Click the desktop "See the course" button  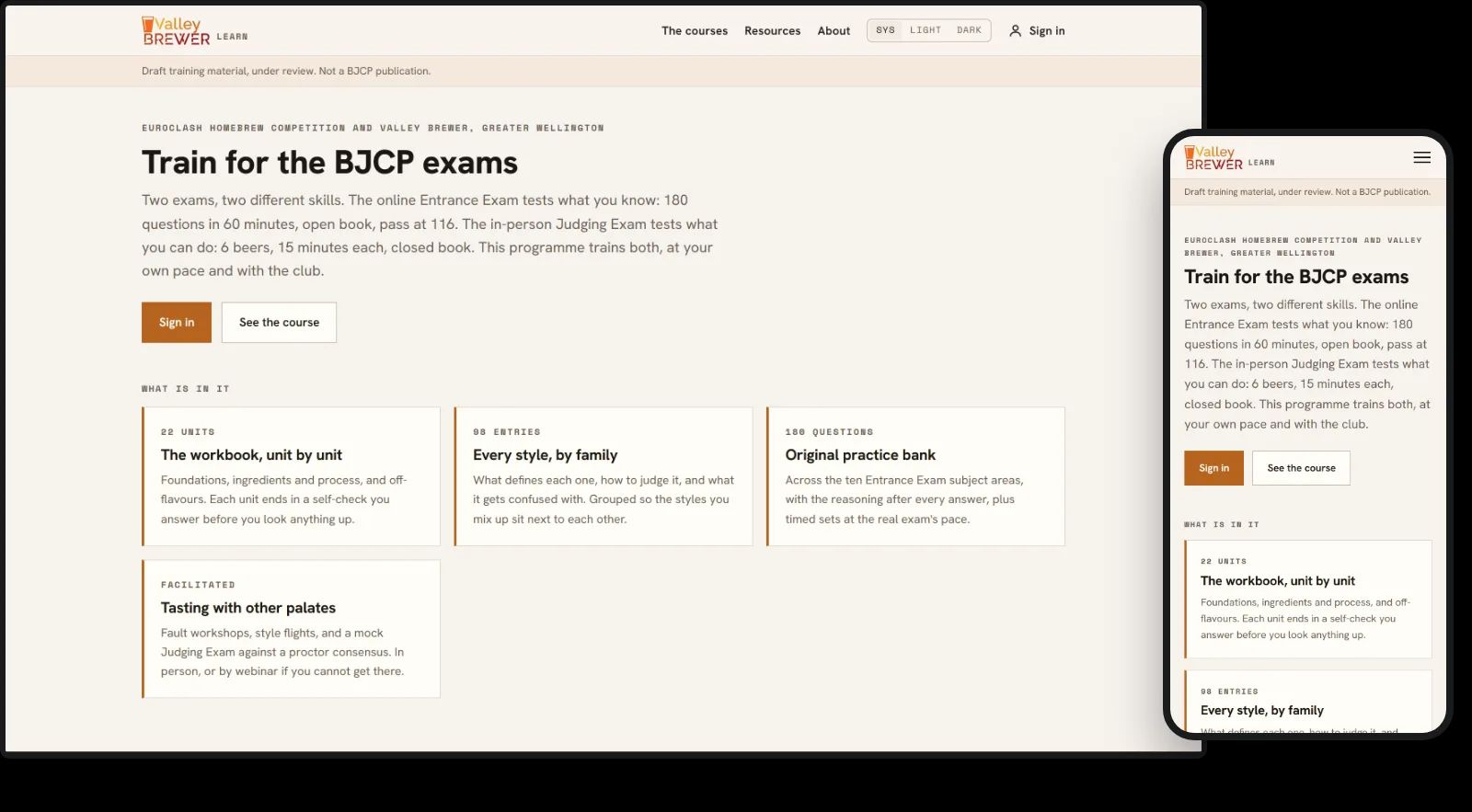pos(279,323)
